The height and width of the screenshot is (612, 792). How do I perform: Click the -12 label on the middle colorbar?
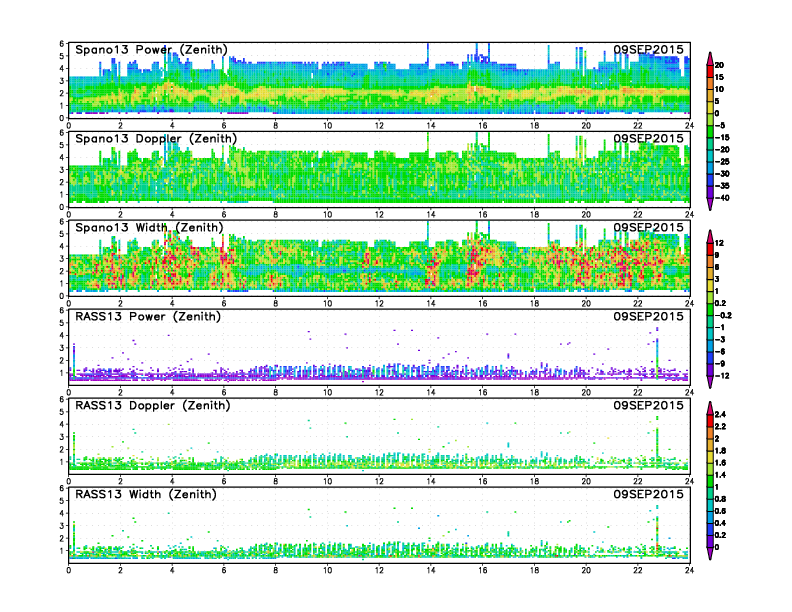[722, 376]
